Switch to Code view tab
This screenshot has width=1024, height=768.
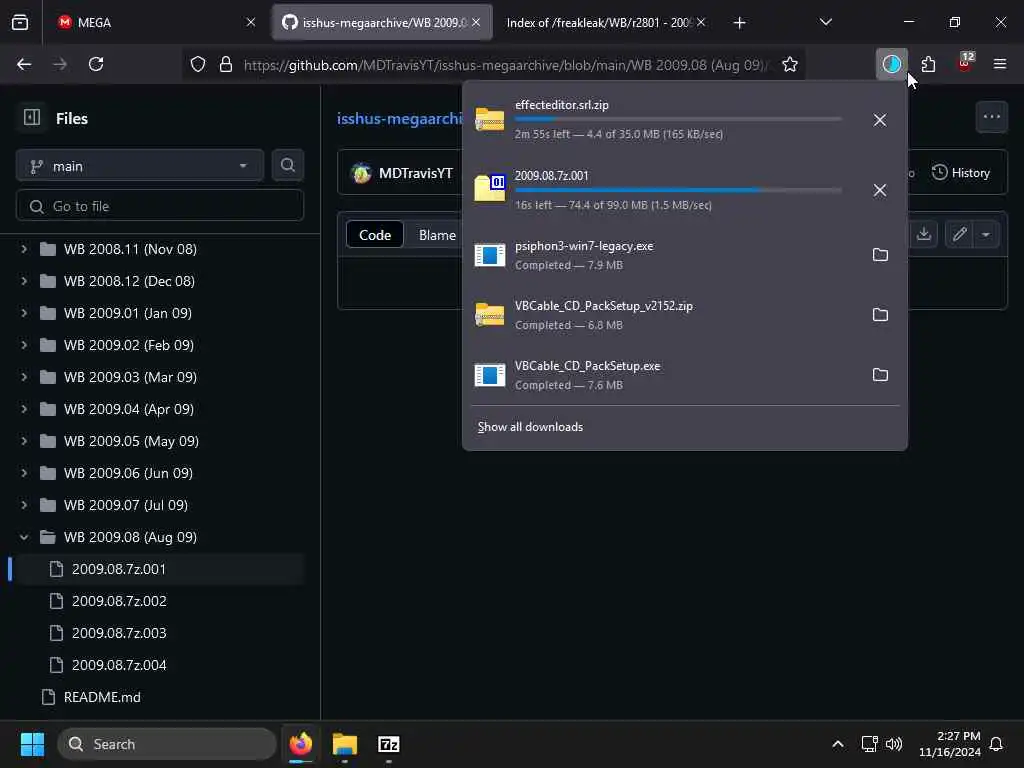(375, 235)
